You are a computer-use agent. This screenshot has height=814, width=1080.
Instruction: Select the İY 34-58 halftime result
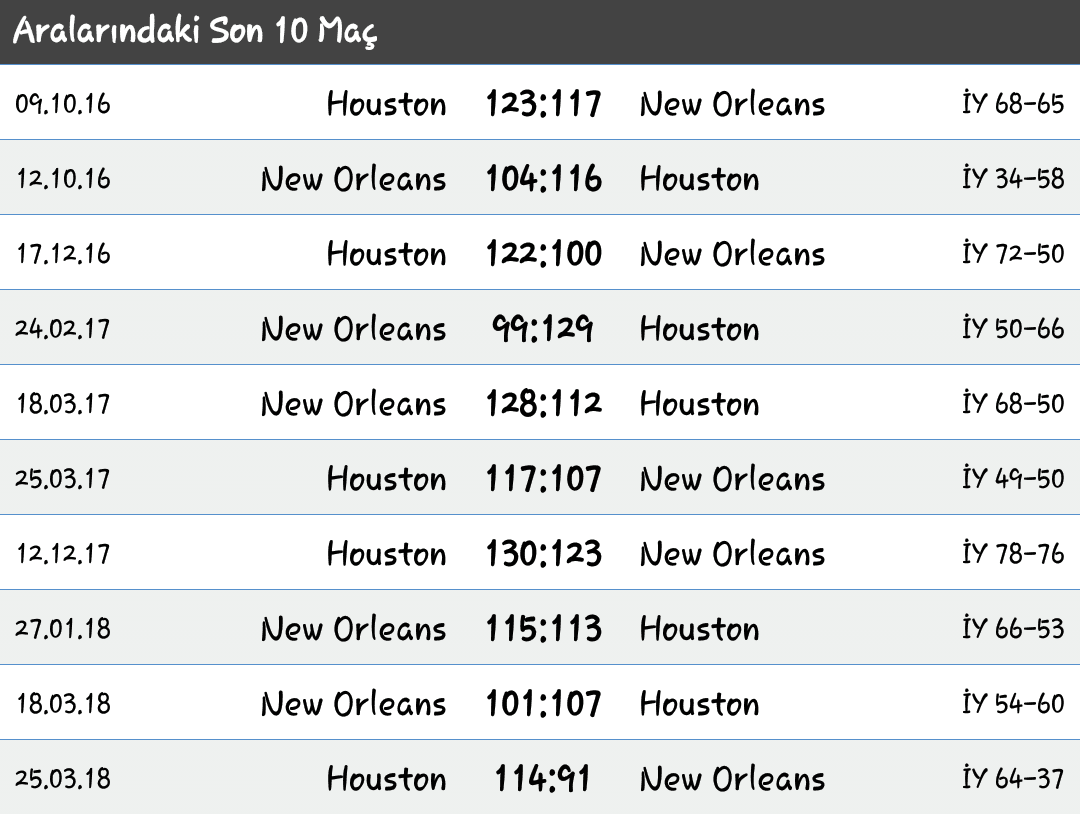coord(1013,178)
